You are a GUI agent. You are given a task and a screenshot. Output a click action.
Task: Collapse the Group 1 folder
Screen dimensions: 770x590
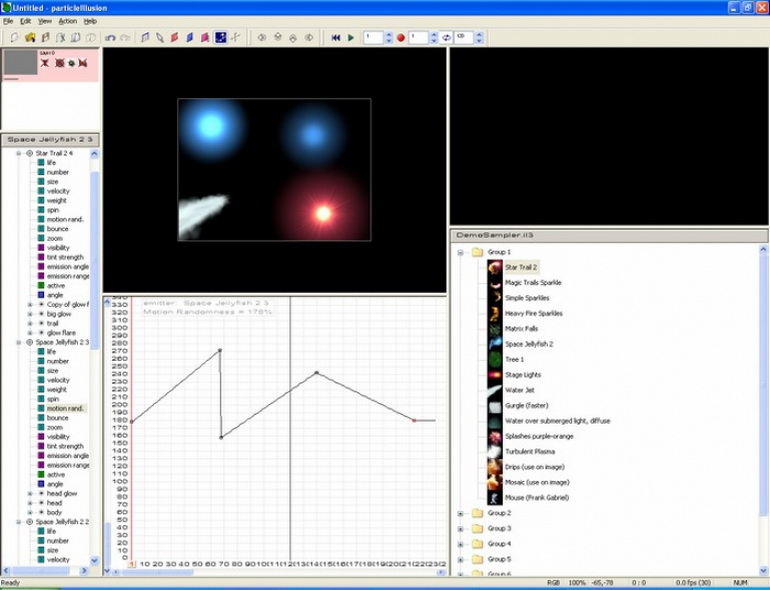(461, 252)
